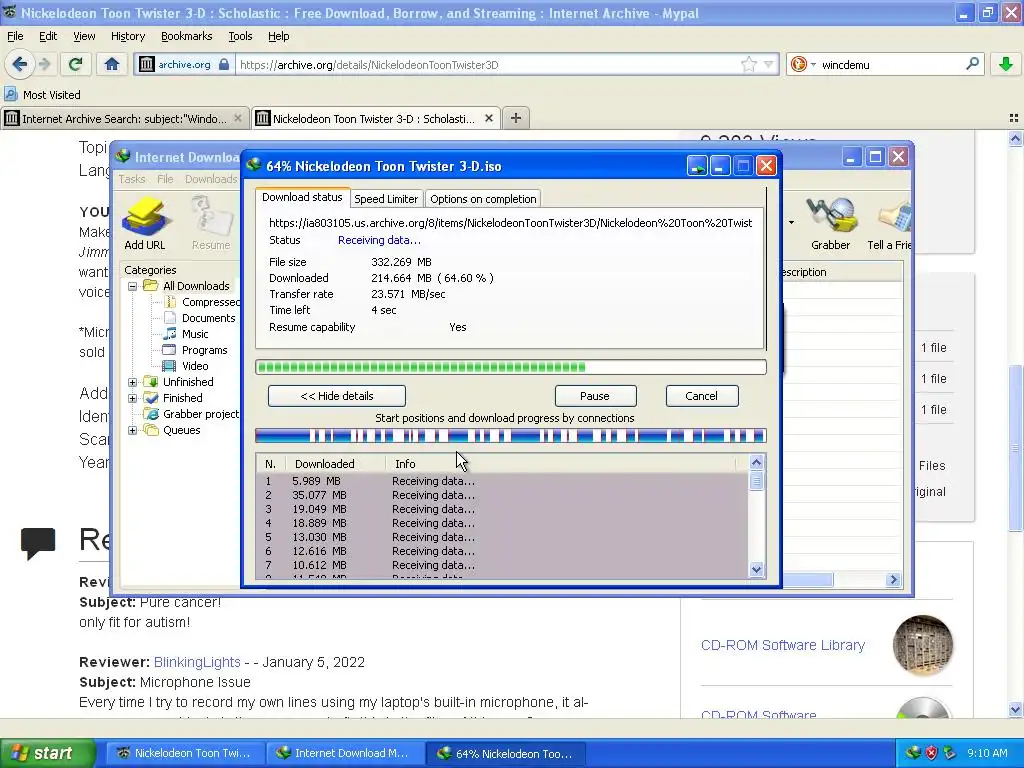Switch to Internet Download Manager taskbar button
Viewport: 1024px width, 768px height.
pos(345,753)
